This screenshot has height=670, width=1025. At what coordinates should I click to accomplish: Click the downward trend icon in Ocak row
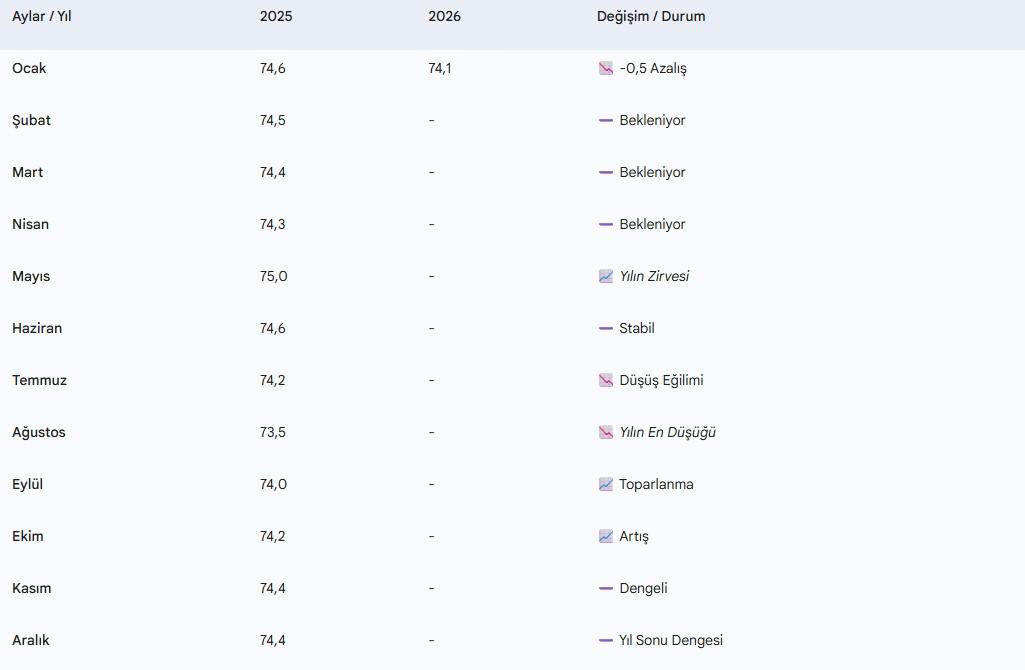(x=605, y=69)
